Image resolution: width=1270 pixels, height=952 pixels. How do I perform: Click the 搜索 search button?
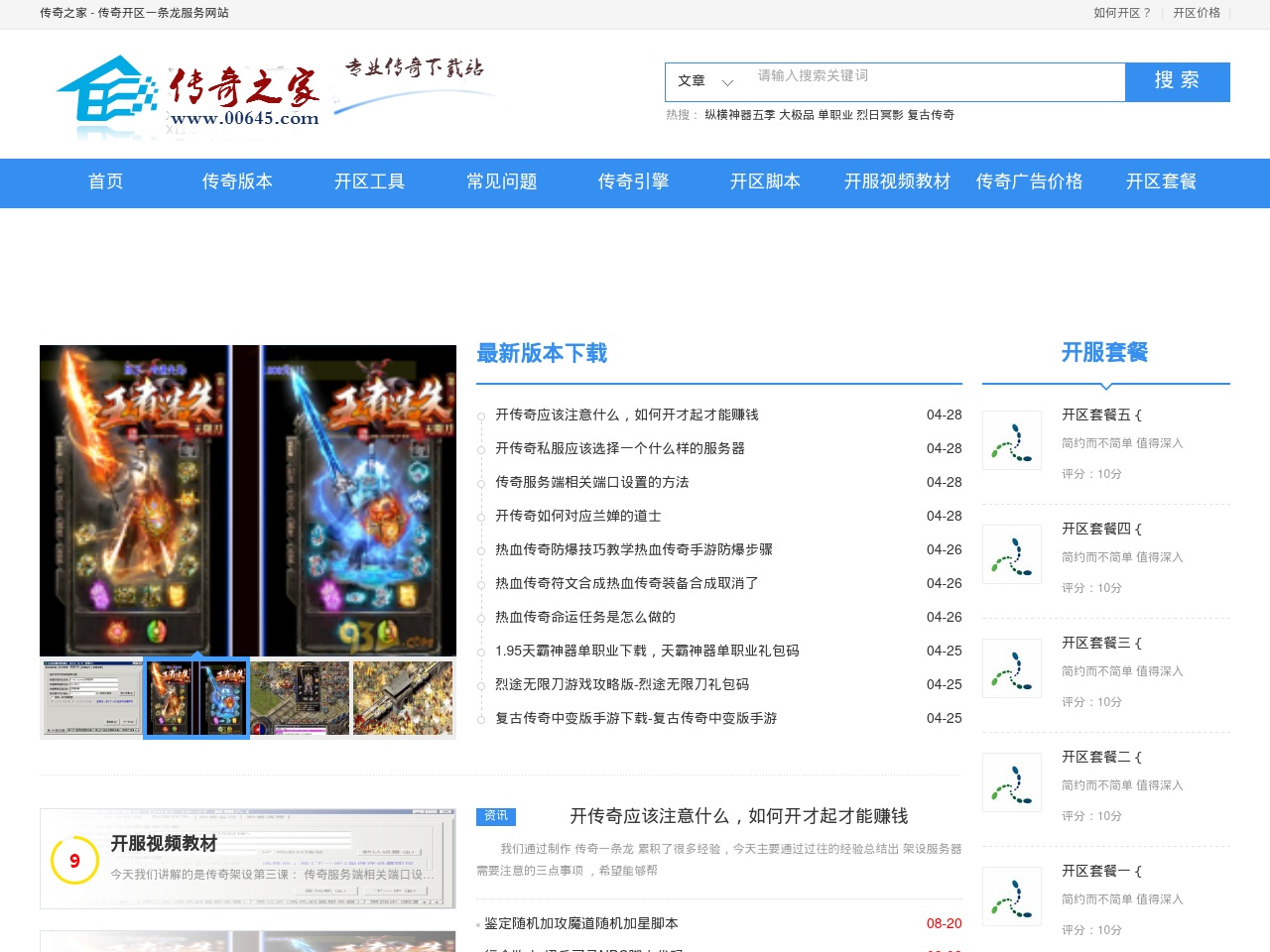(x=1178, y=81)
